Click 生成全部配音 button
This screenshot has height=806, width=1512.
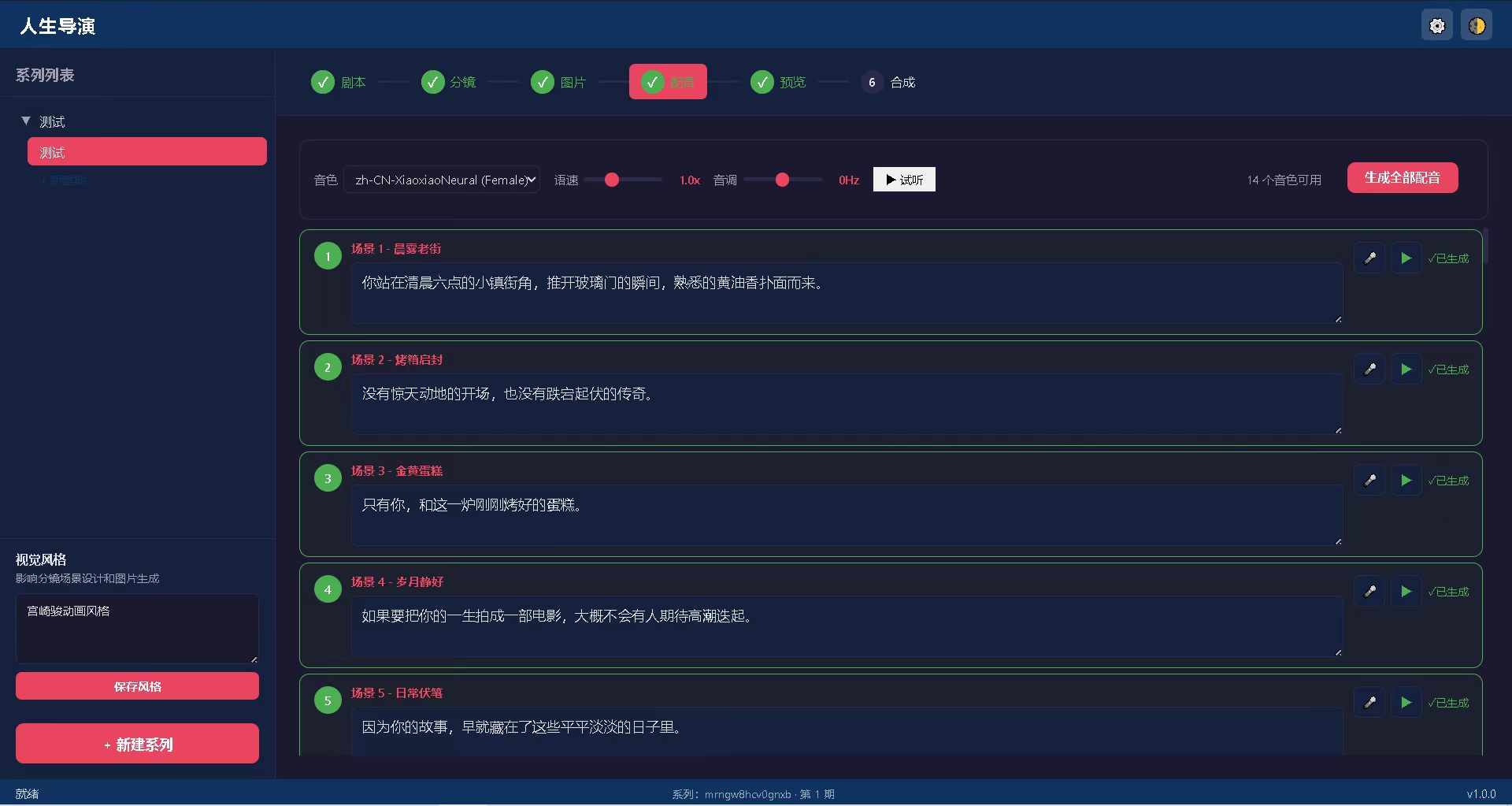[x=1403, y=177]
